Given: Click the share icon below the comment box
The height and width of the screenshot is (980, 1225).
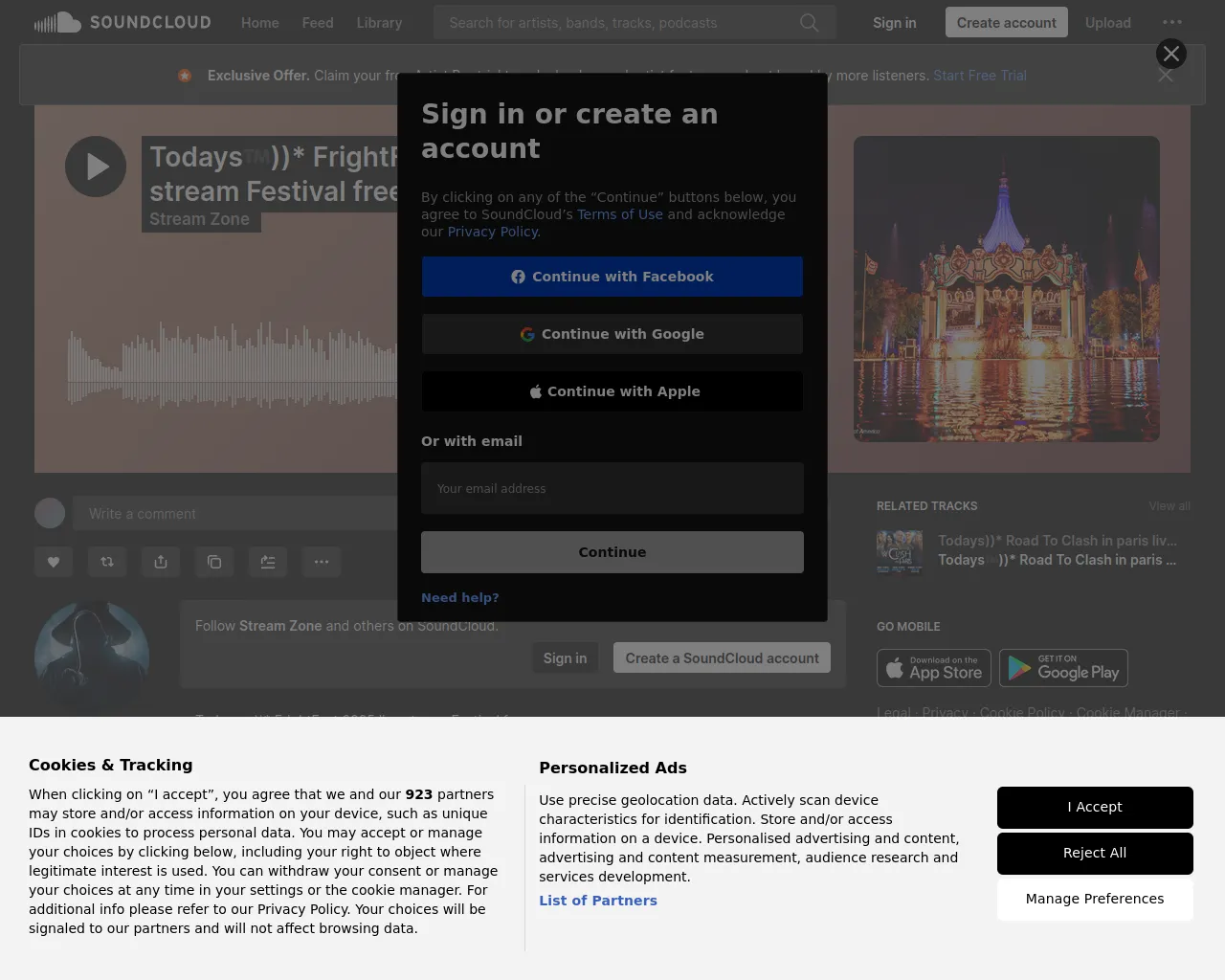Looking at the screenshot, I should click(x=161, y=562).
